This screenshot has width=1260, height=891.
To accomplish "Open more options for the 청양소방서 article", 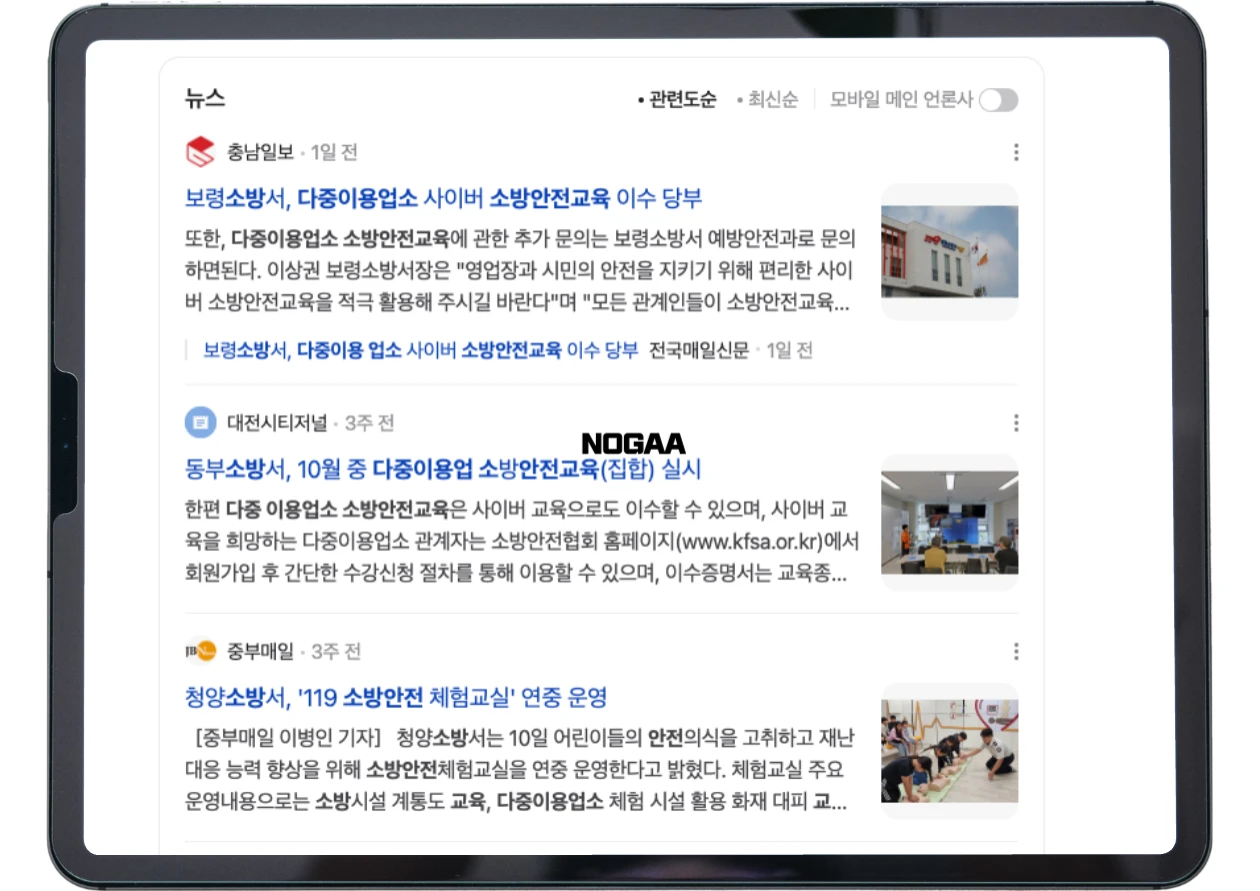I will tap(1017, 651).
